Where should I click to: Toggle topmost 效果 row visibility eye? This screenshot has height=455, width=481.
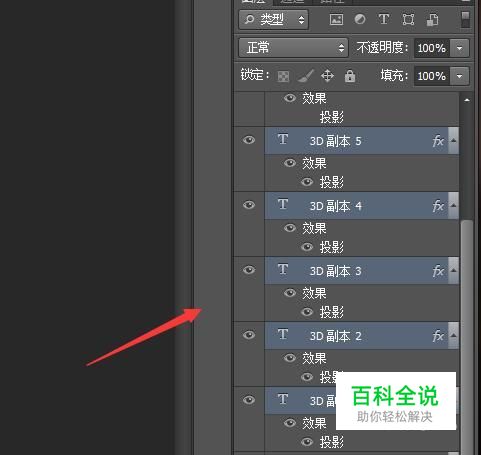tap(290, 98)
